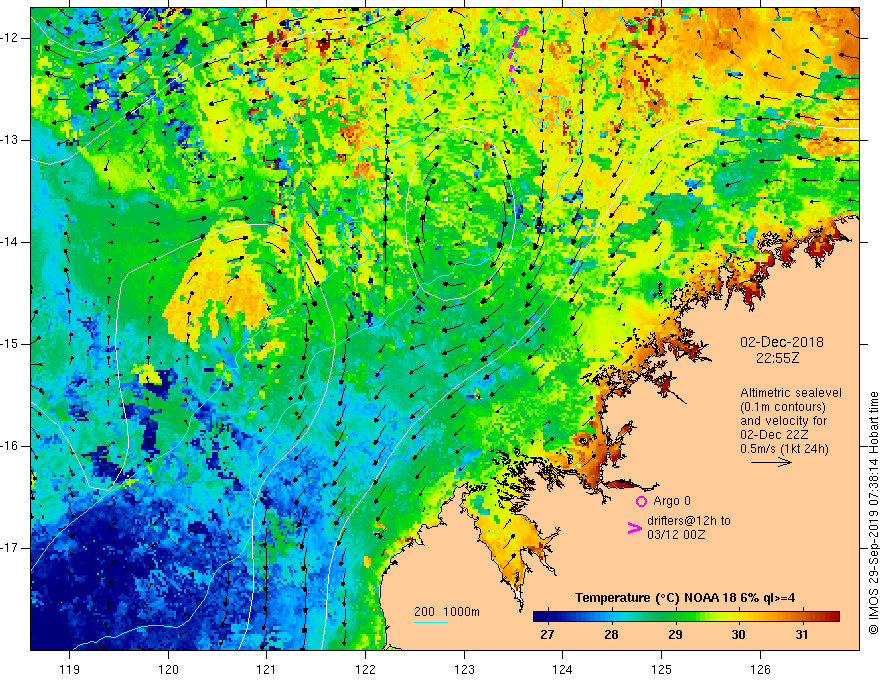The width and height of the screenshot is (880, 680).
Task: Click the '03/12 00Z' legend text
Action: 676,535
